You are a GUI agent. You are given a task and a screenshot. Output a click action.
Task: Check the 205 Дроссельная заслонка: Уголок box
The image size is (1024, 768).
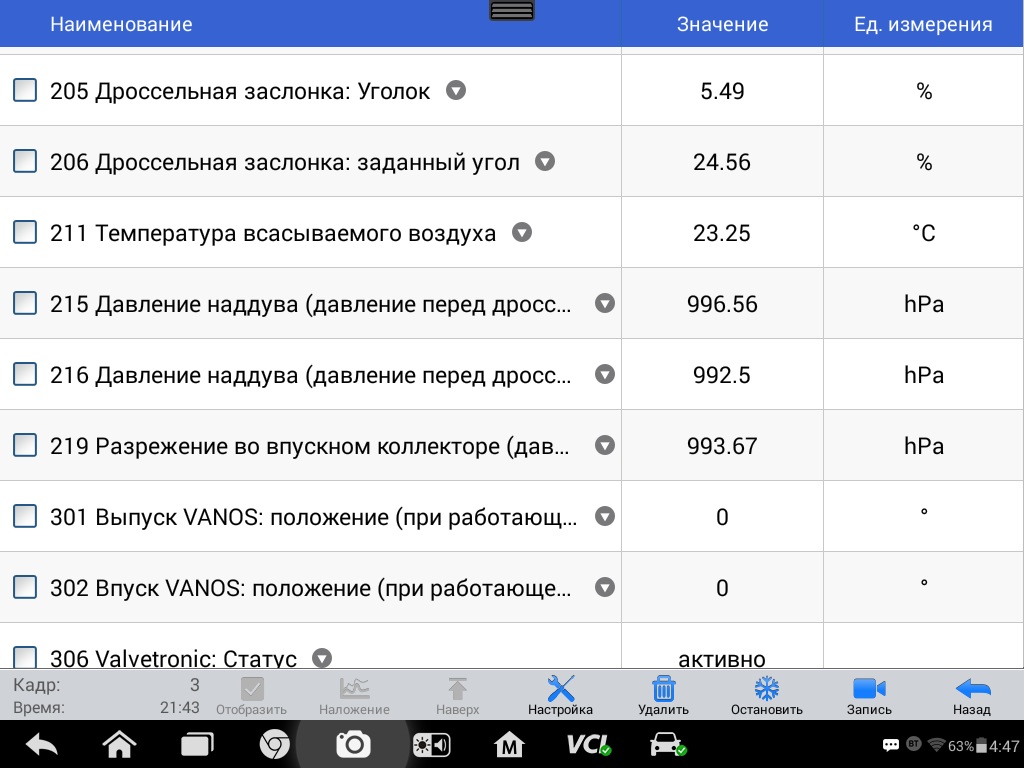tap(25, 91)
